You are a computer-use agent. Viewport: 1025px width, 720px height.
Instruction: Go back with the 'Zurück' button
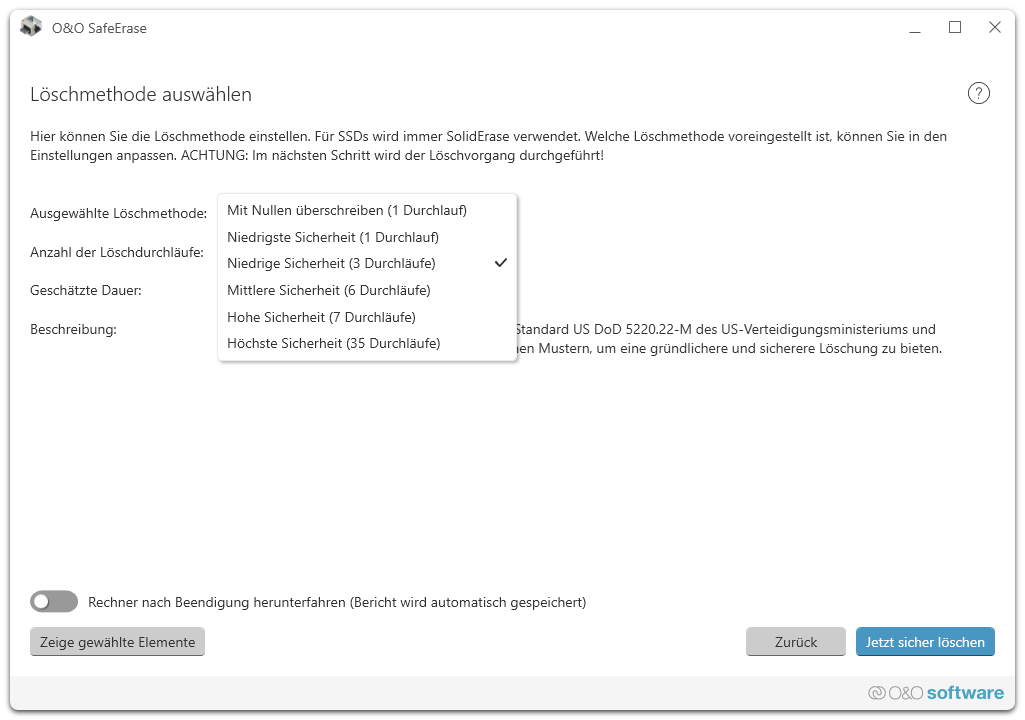(x=796, y=642)
